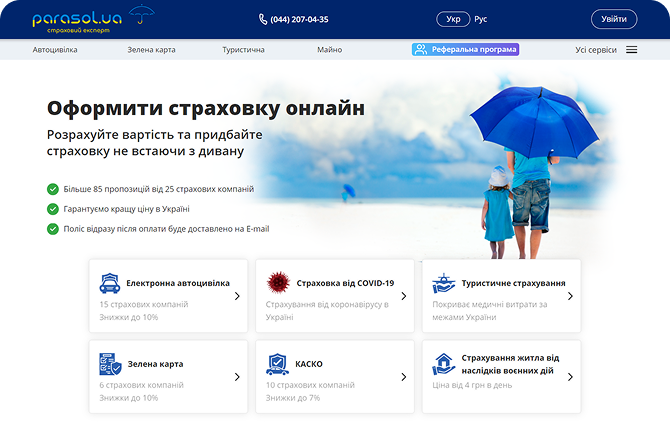This screenshot has height=440, width=670.
Task: Click text Страхування від коронавірусу в Україні
Action: point(327,311)
